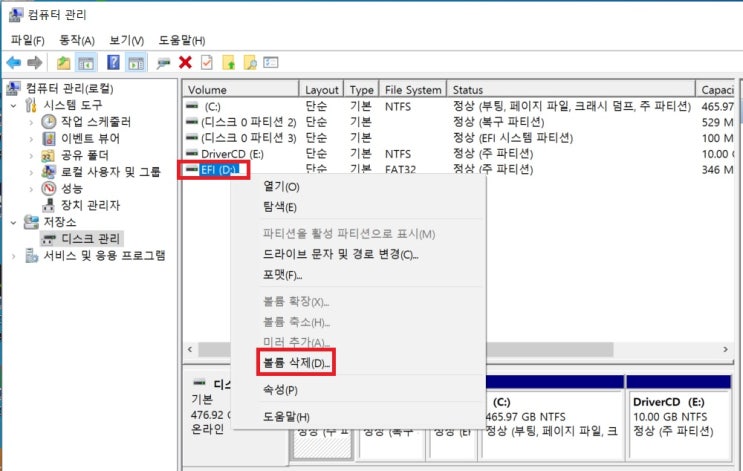Click the Performance (성능) icon
The height and width of the screenshot is (471, 743).
[48, 188]
